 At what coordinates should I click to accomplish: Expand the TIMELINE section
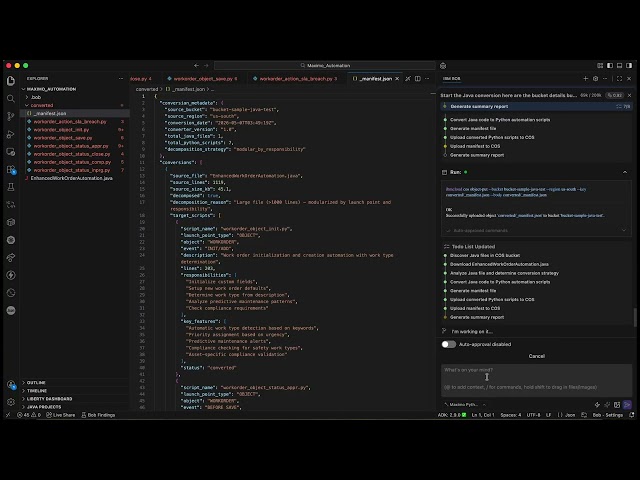(x=37, y=391)
